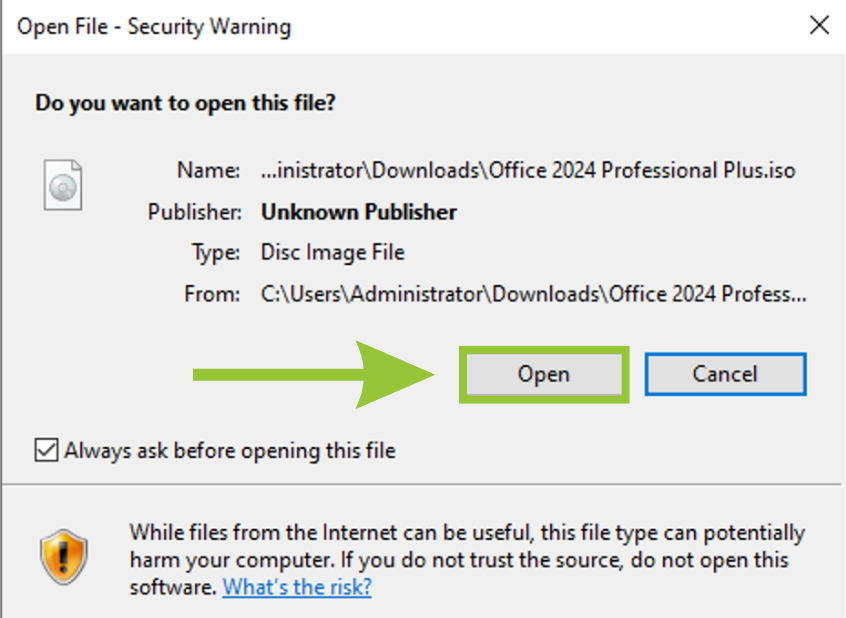The image size is (846, 618).
Task: Click the Office 2024 Professional Plus.iso file name
Action: tap(528, 170)
